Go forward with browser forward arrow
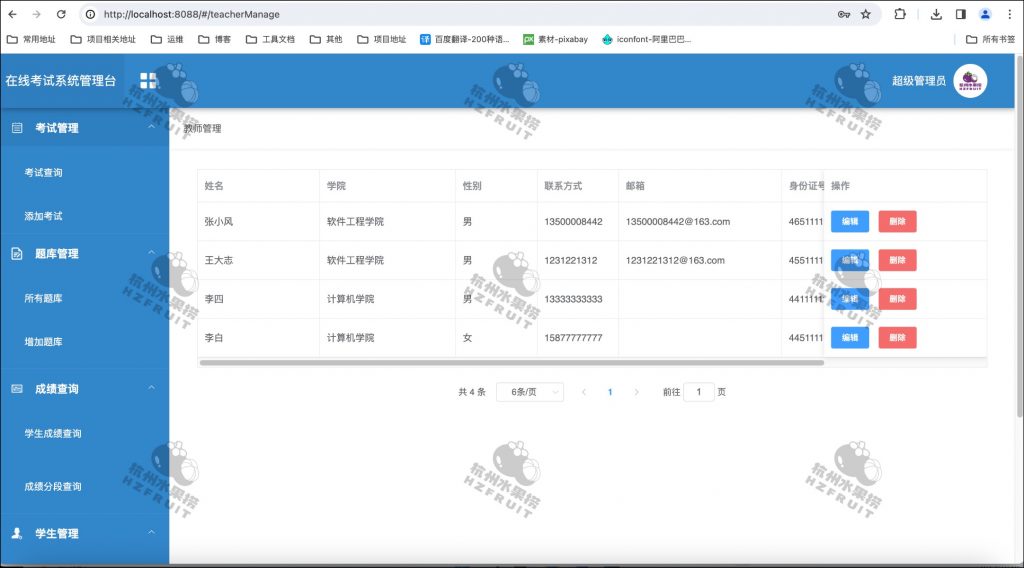The image size is (1024, 568). point(37,14)
